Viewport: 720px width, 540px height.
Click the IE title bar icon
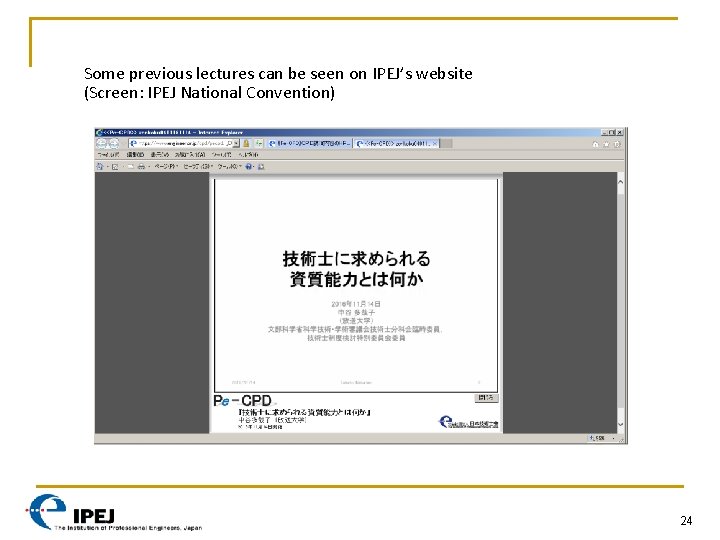pos(99,132)
